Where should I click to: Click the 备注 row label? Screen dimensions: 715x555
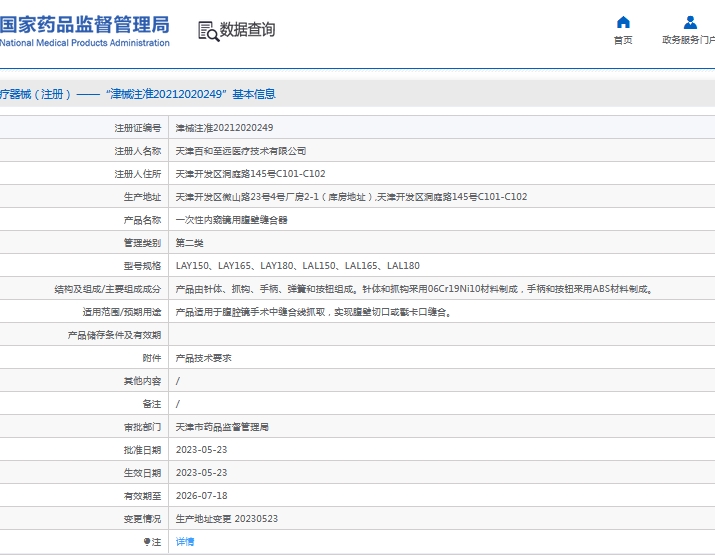coord(152,404)
